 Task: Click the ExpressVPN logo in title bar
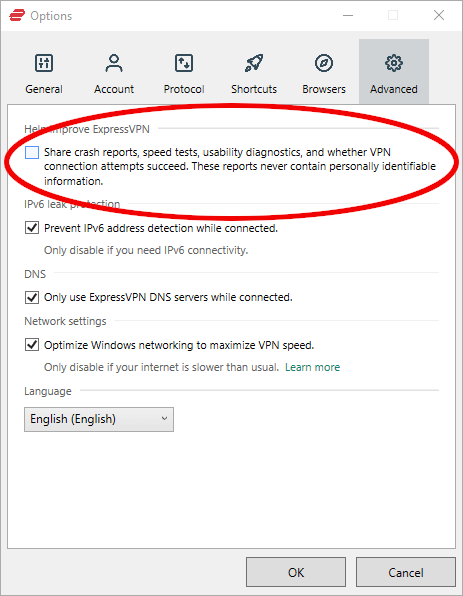click(x=17, y=16)
